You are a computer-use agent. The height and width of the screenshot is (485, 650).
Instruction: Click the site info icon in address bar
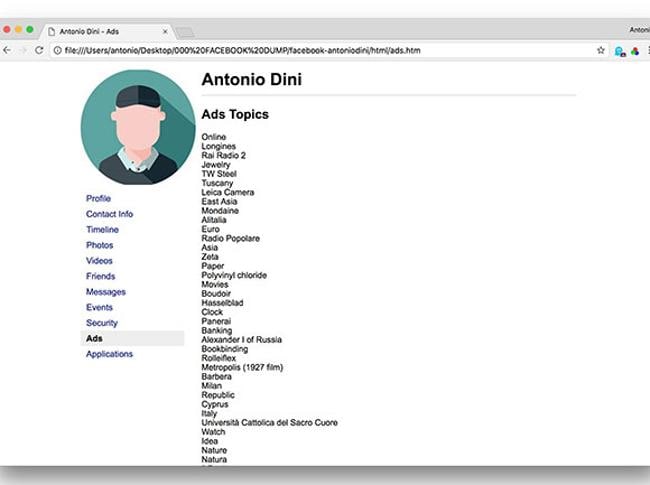coord(57,50)
